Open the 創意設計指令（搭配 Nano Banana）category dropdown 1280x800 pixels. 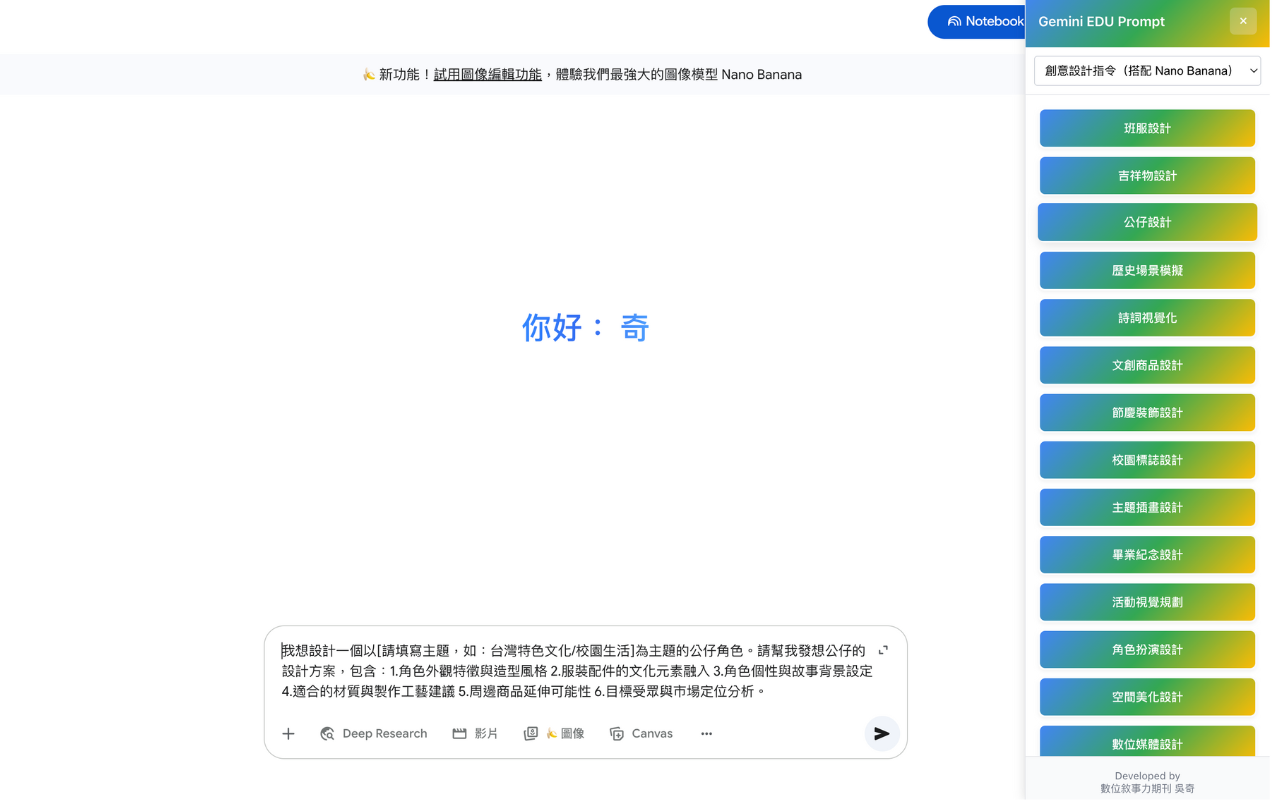[1147, 70]
